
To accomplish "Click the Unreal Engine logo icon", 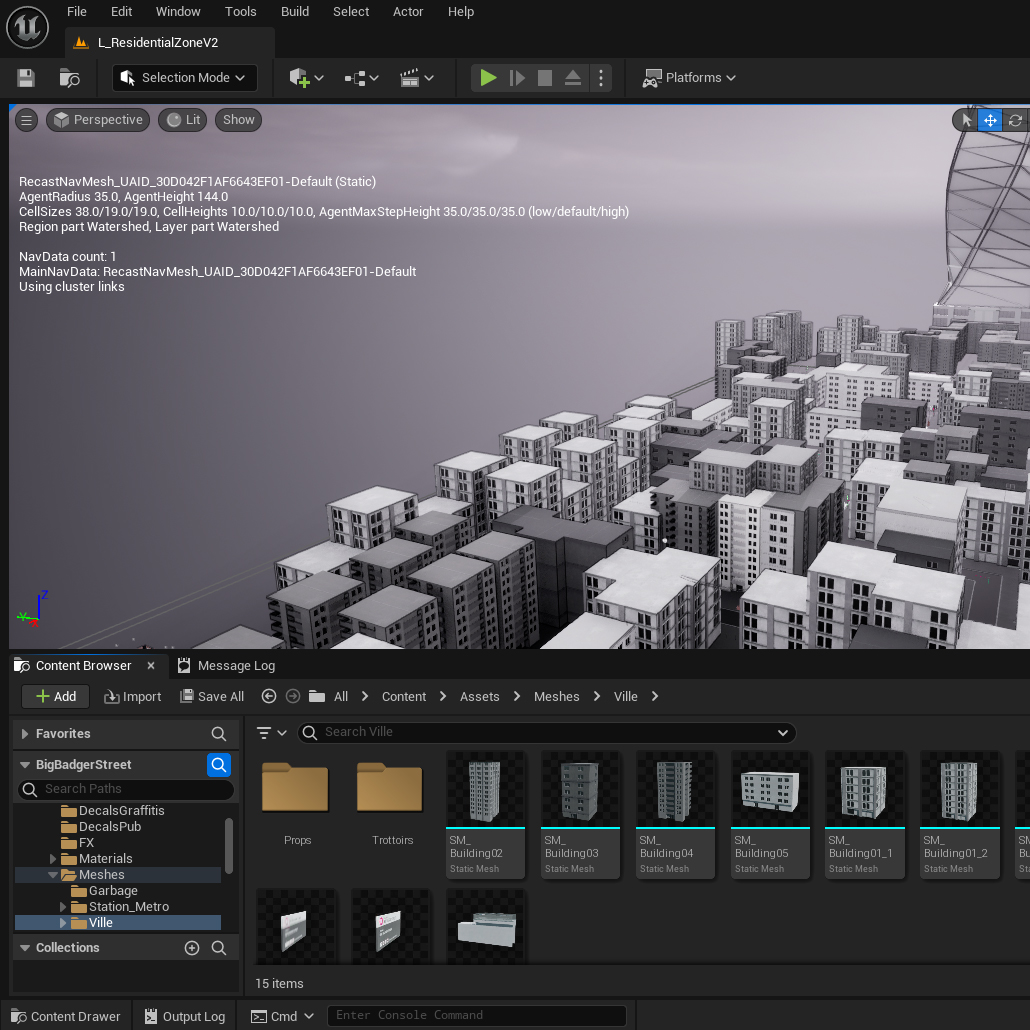I will pyautogui.click(x=28, y=28).
